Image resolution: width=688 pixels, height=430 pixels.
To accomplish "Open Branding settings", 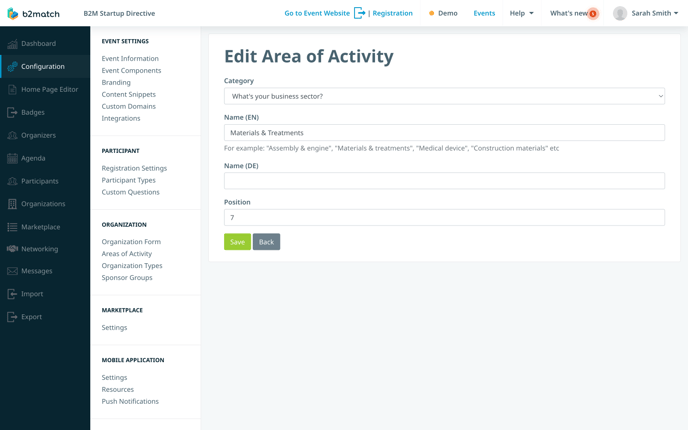I will point(116,82).
